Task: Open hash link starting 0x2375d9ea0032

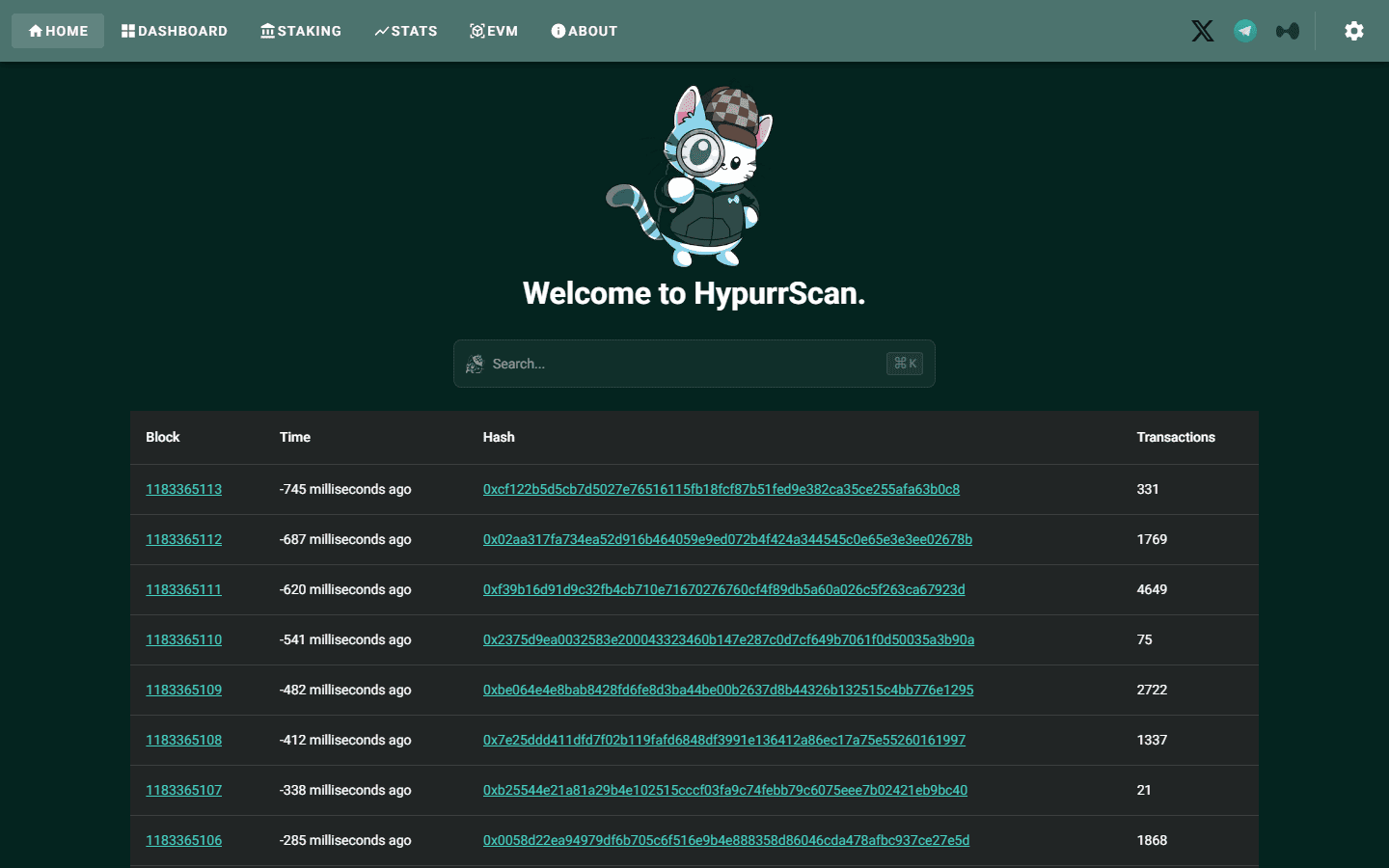Action: 728,639
